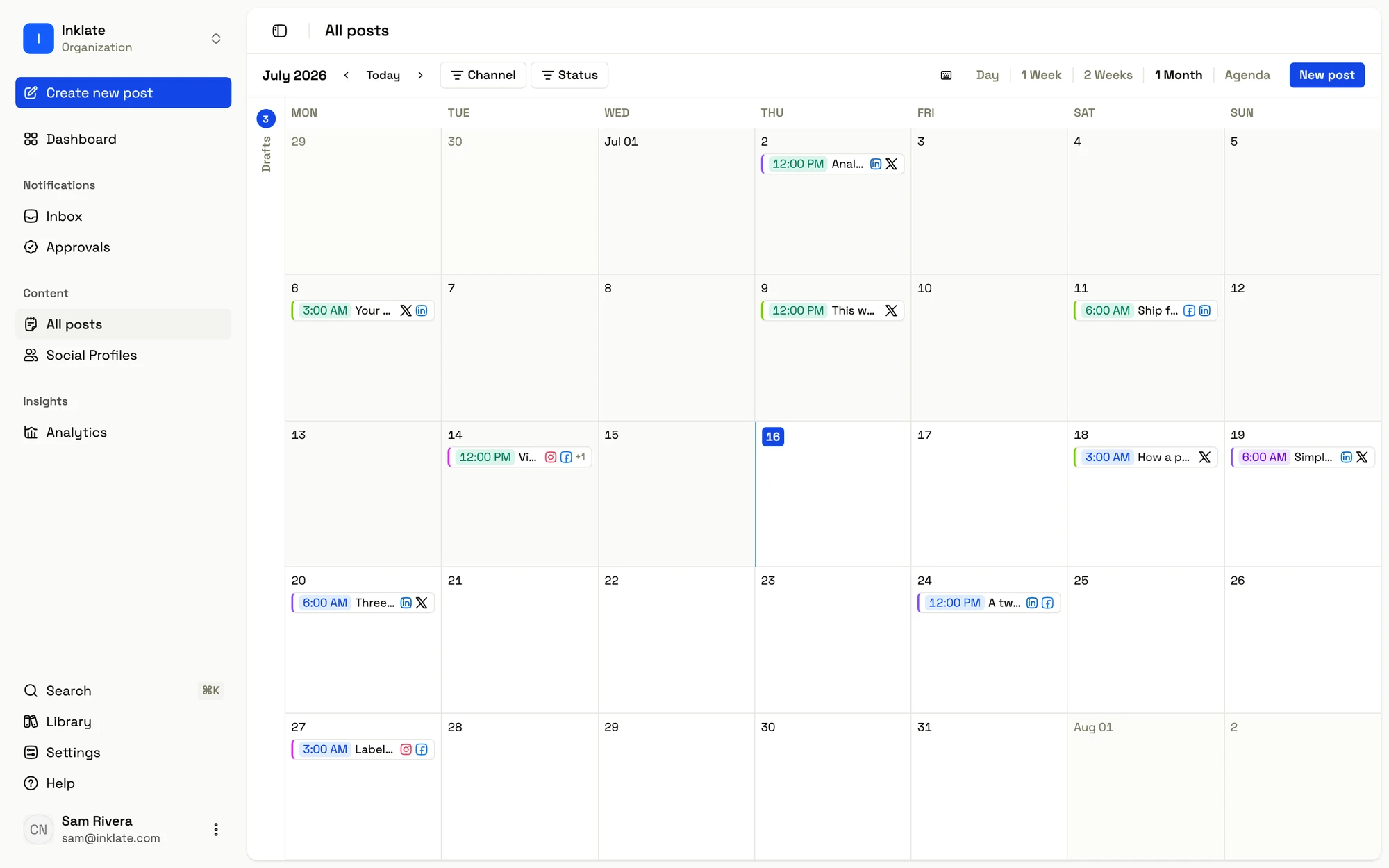
Task: Open Help
Action: click(x=123, y=783)
